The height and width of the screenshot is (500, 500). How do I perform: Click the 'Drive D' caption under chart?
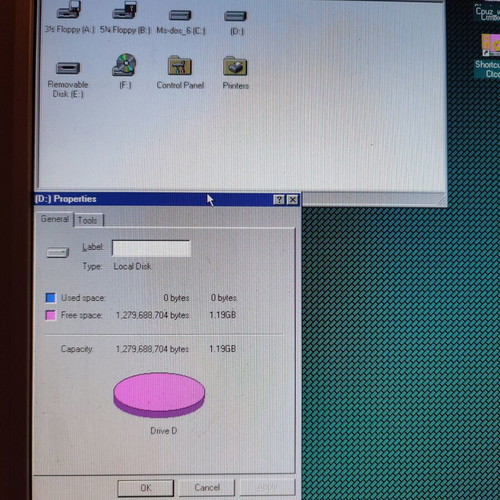[164, 431]
